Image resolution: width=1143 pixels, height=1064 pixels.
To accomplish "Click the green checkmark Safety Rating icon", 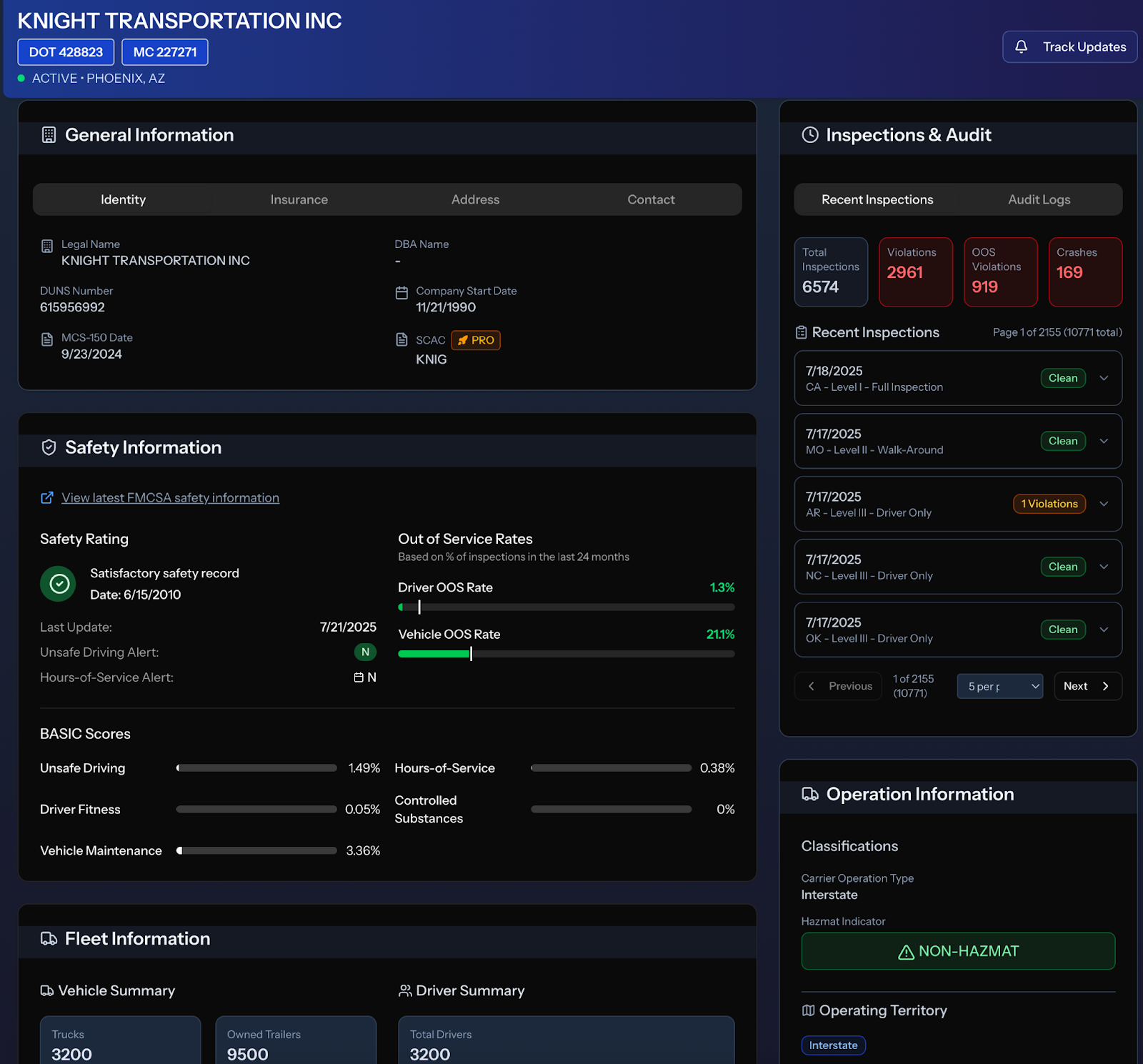I will 59,584.
